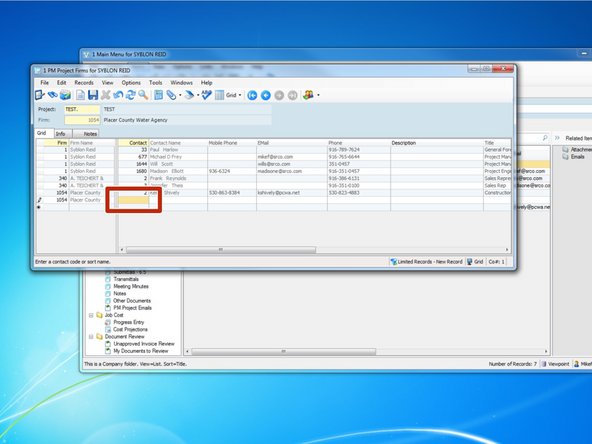Open dropdown arrow next to scanner icon

pos(198,96)
